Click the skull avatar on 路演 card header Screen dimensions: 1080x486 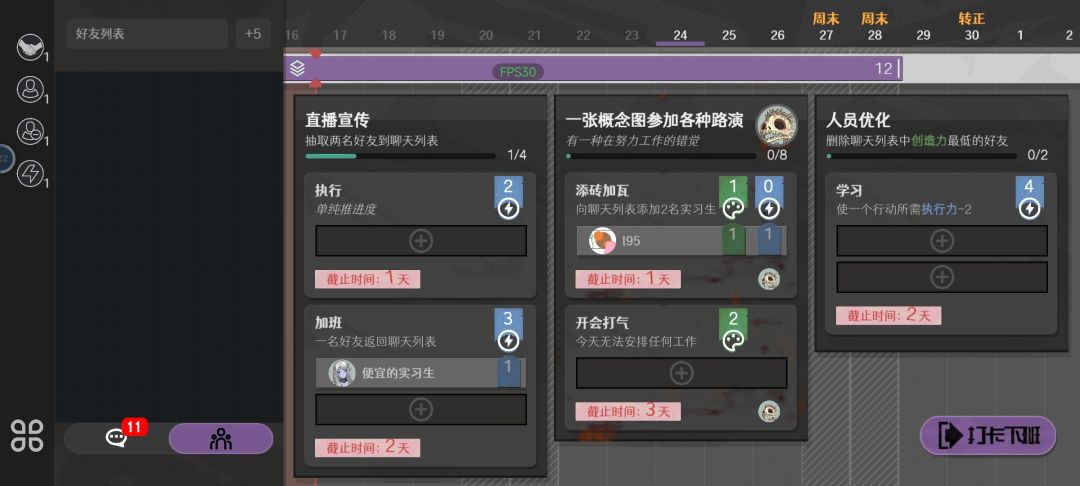click(x=776, y=125)
